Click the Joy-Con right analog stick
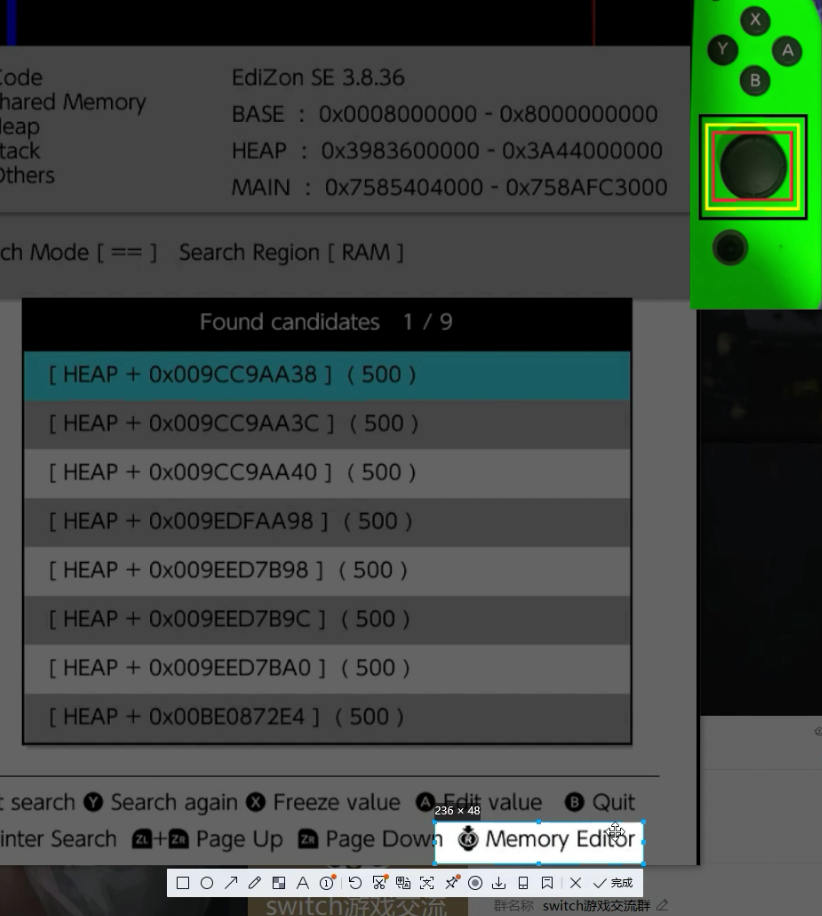This screenshot has height=916, width=822. tap(752, 166)
